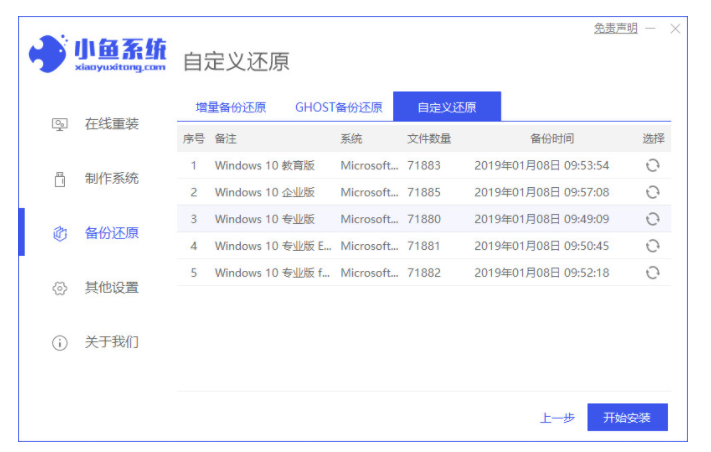Open the 免责声明 link
Image resolution: width=711 pixels, height=452 pixels.
615,29
